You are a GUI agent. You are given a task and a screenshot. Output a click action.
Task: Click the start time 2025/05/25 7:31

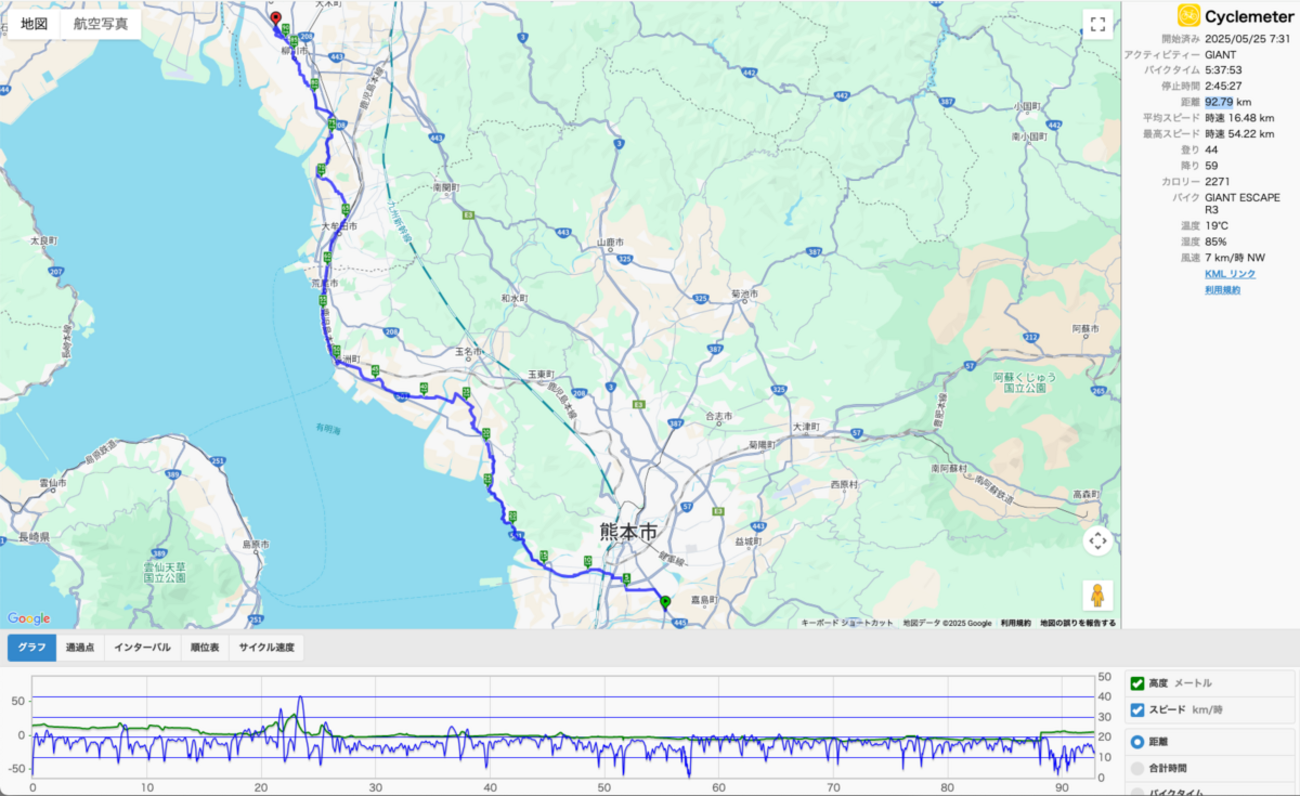pyautogui.click(x=1247, y=38)
